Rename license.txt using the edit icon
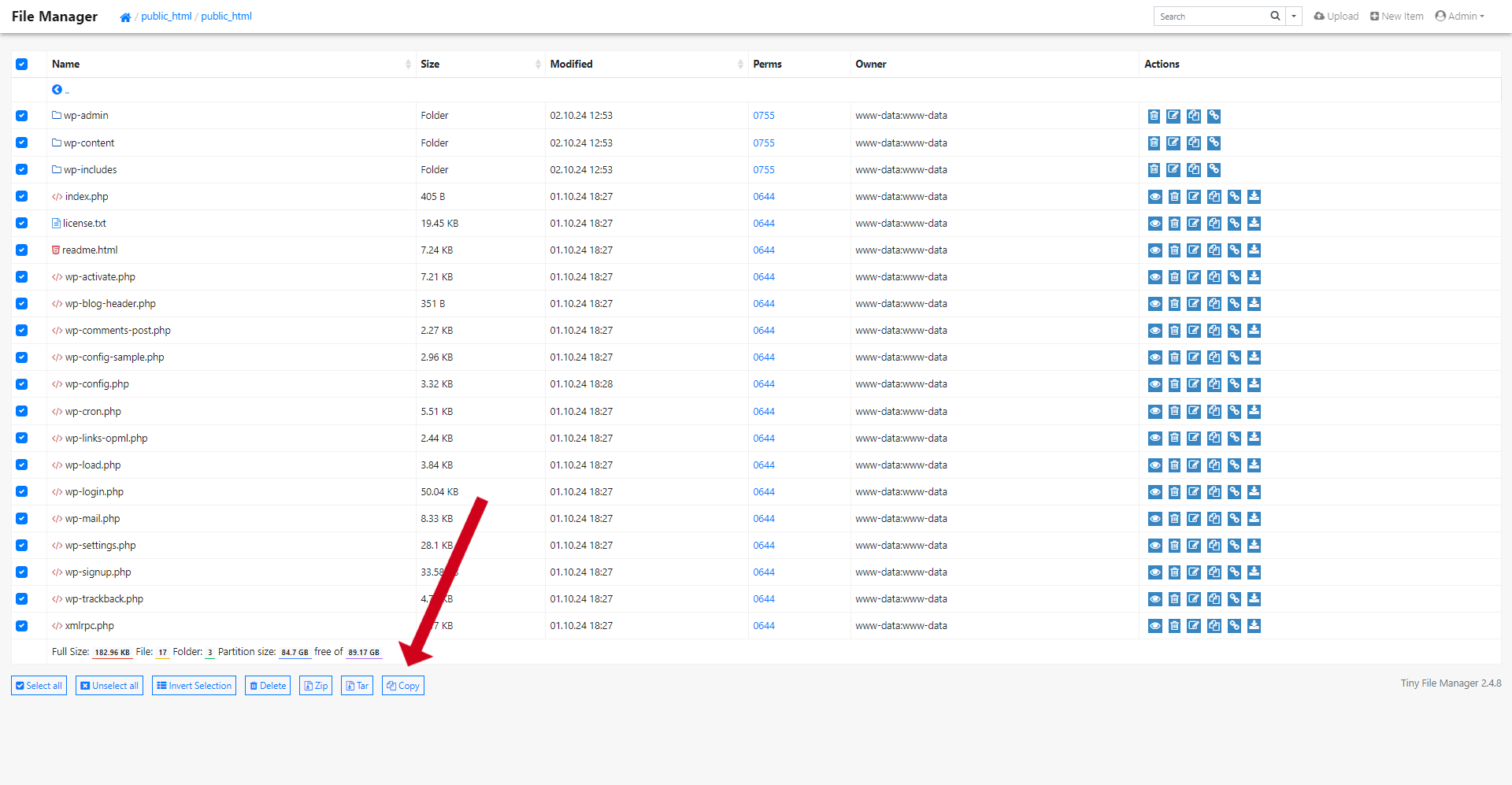The width and height of the screenshot is (1512, 785). coord(1194,224)
